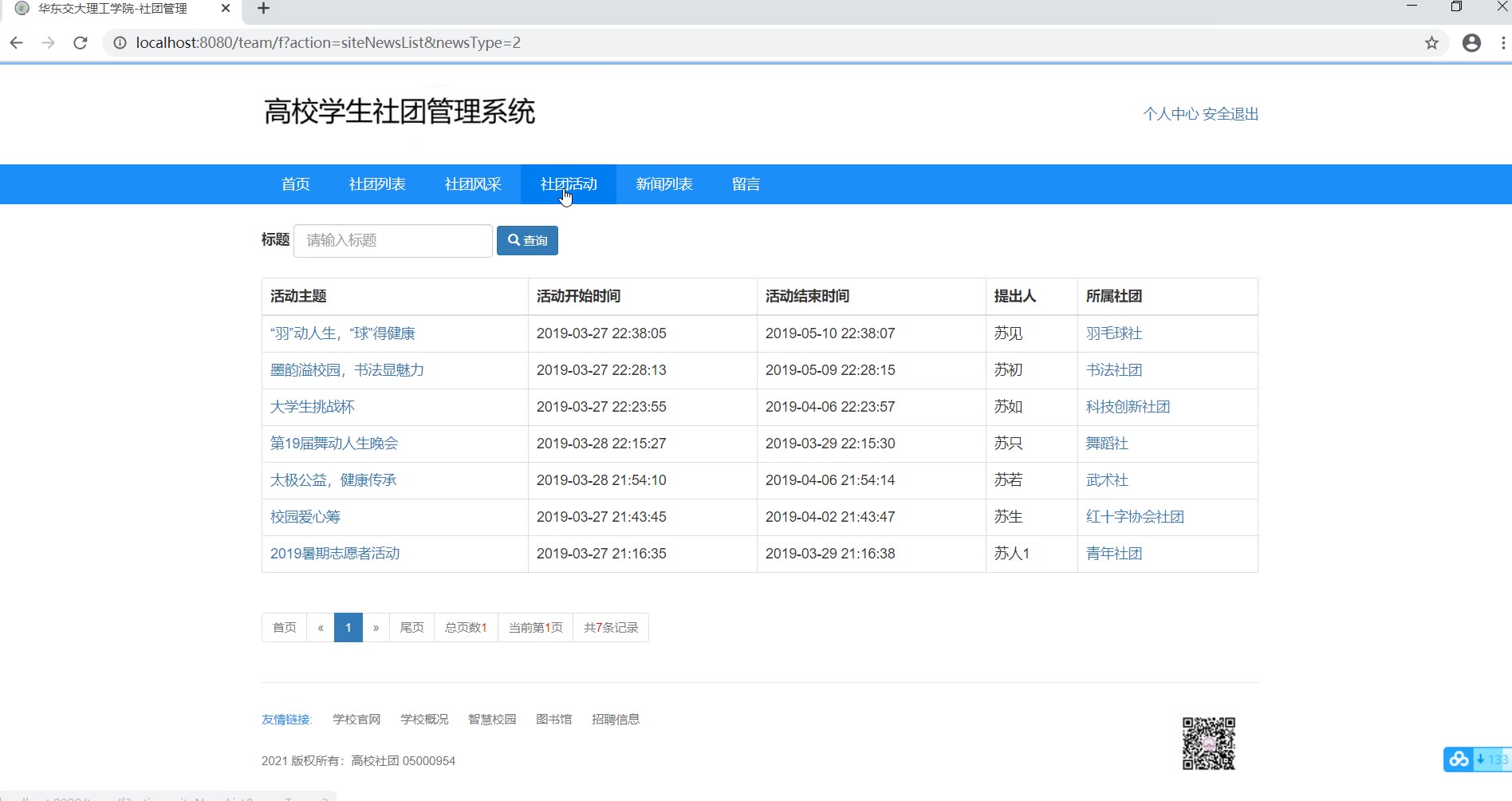The width and height of the screenshot is (1512, 801).
Task: Focus the 请输入标题 title input field
Action: tap(393, 241)
